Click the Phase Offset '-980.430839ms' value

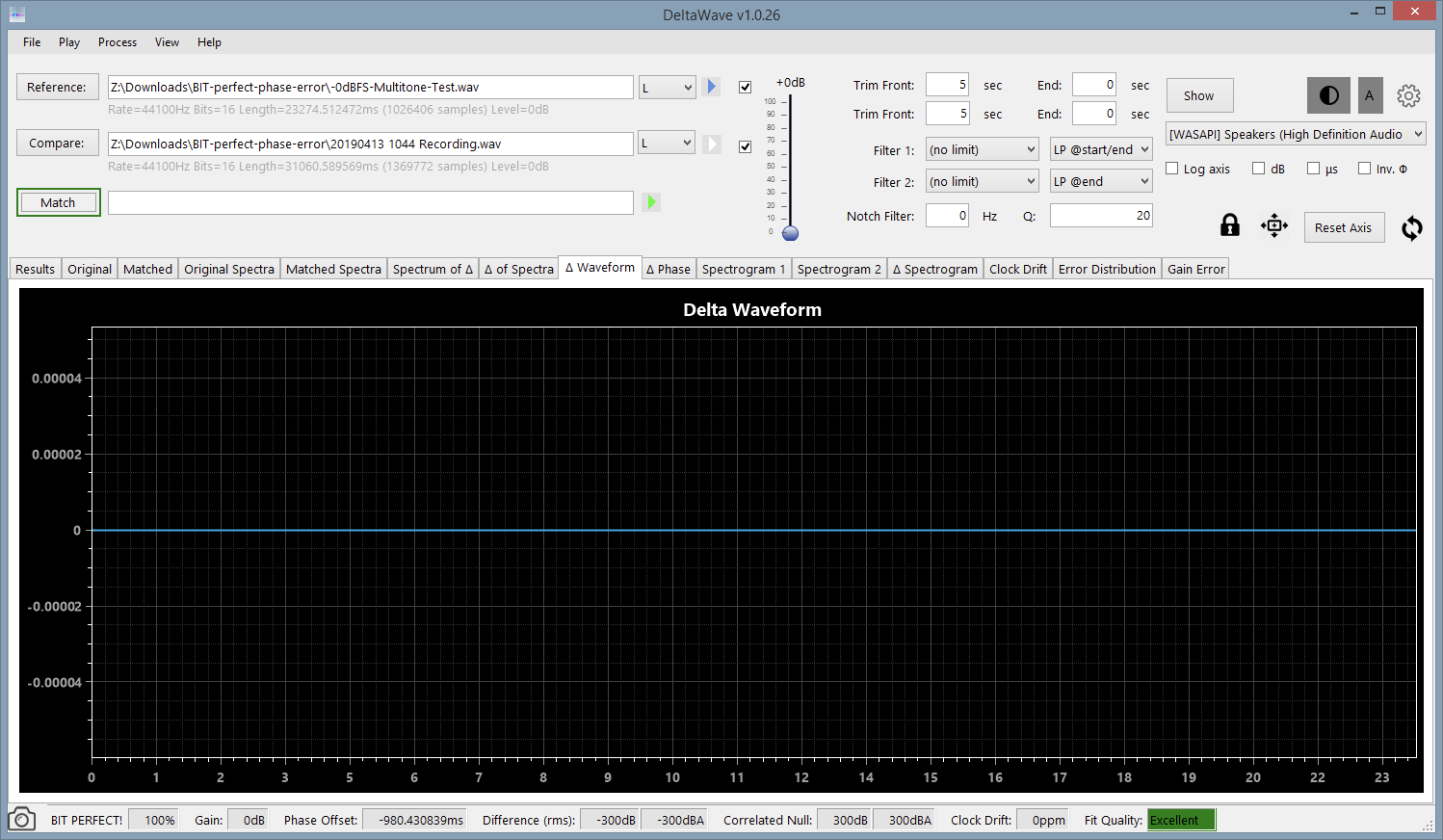[x=414, y=820]
